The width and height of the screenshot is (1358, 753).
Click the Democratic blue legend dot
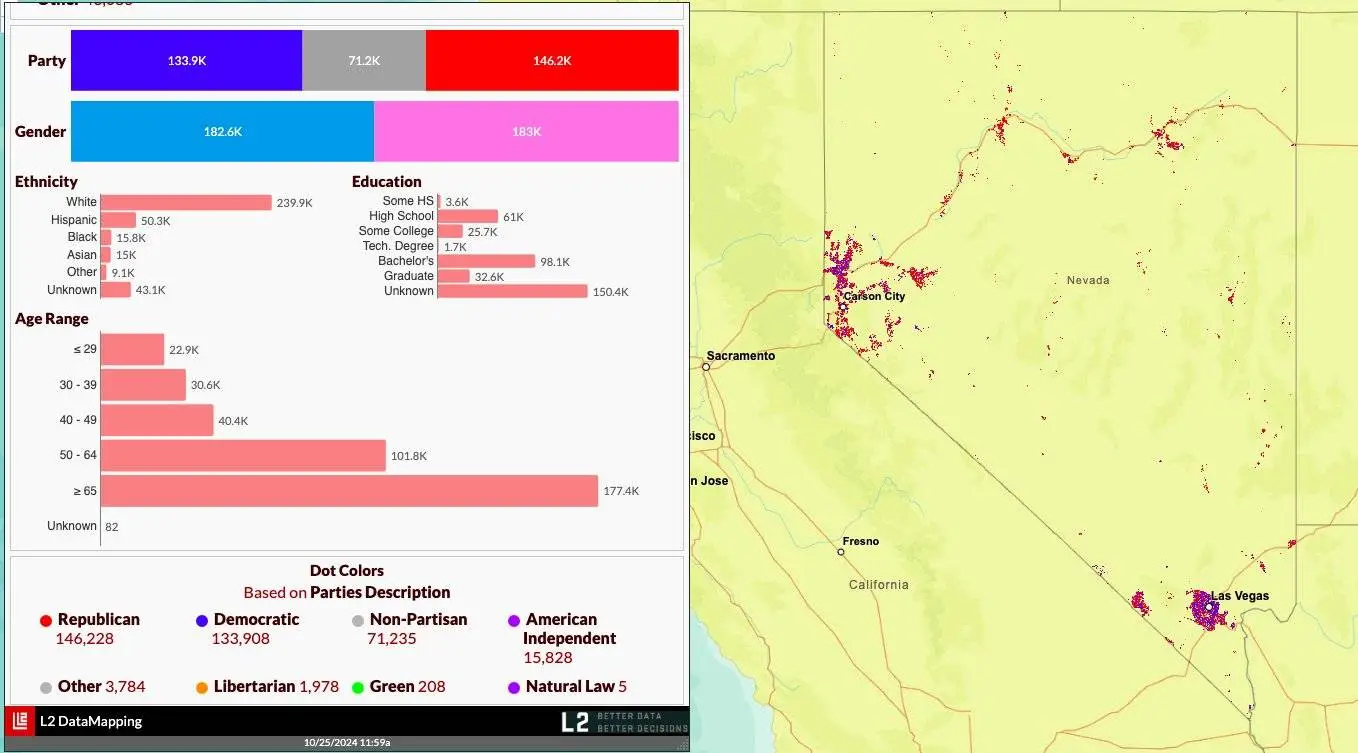[202, 621]
